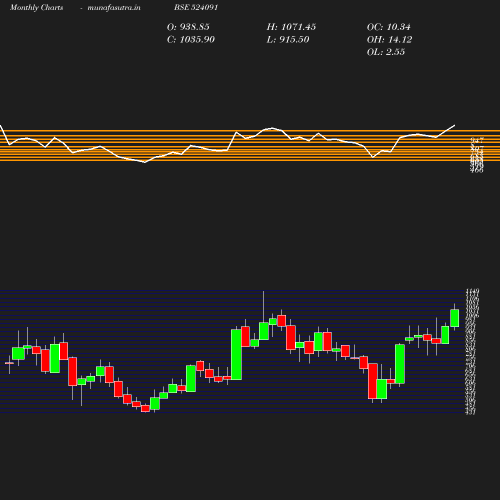Click the 'BSE 524091' stock code
This screenshot has height=500, width=500.
tap(196, 7)
